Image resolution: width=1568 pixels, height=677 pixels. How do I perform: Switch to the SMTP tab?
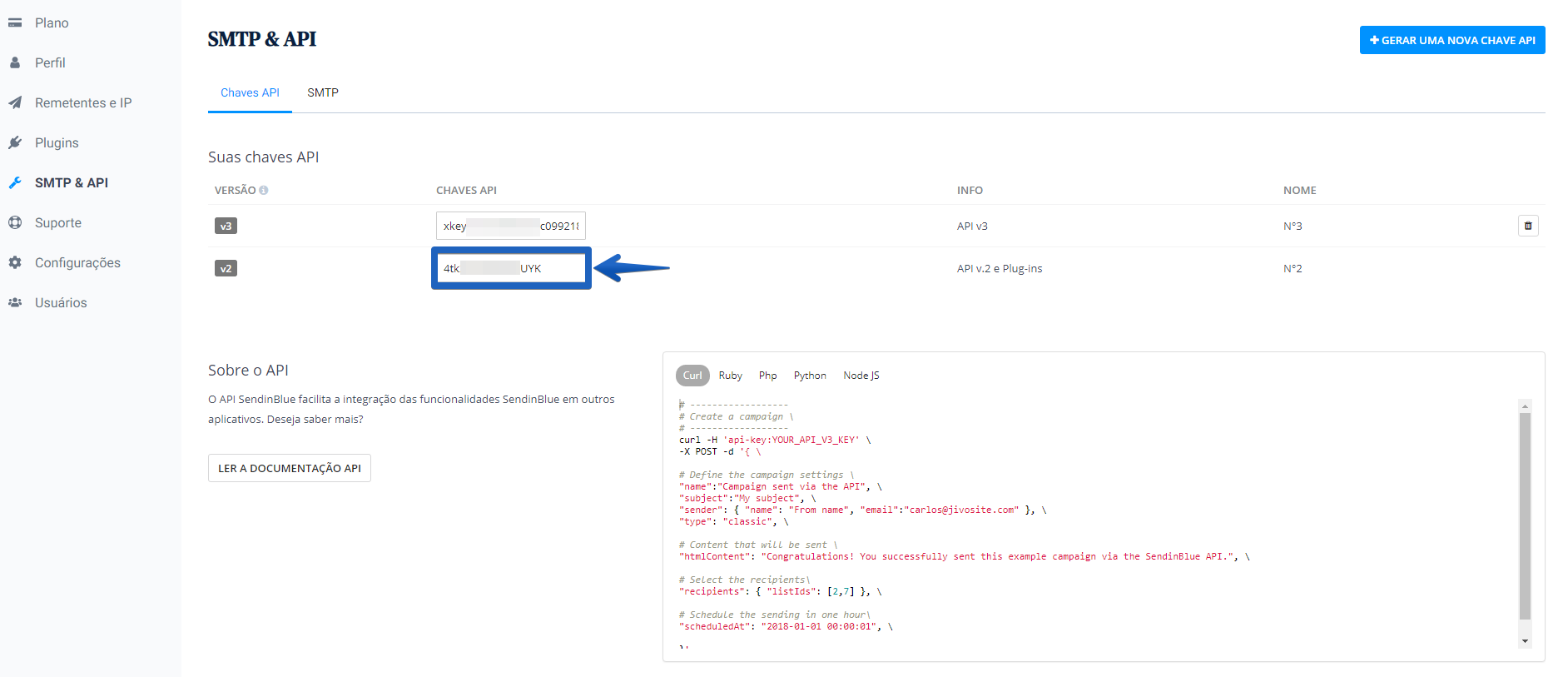pyautogui.click(x=323, y=92)
